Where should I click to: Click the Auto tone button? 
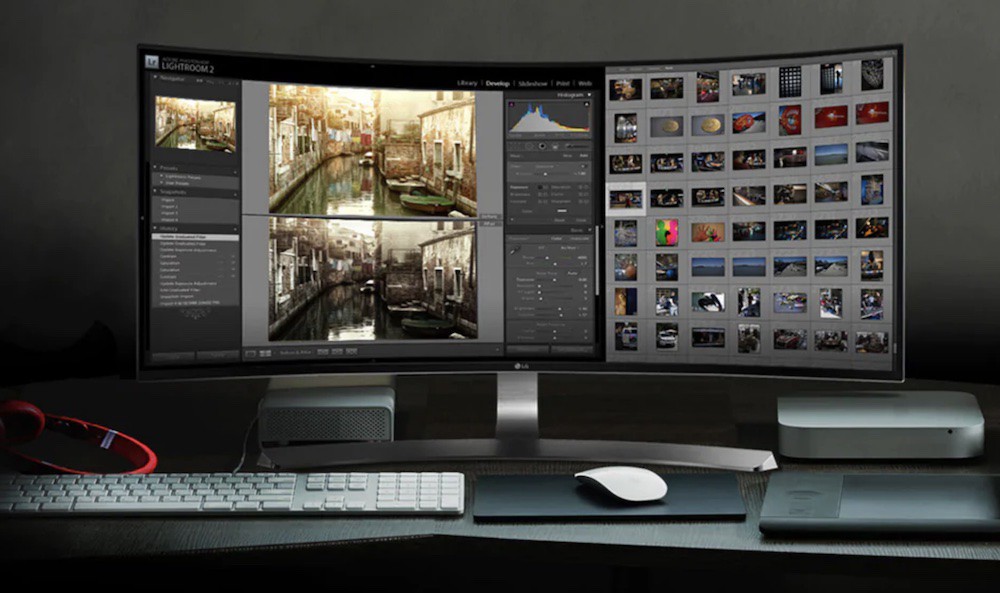pyautogui.click(x=572, y=273)
